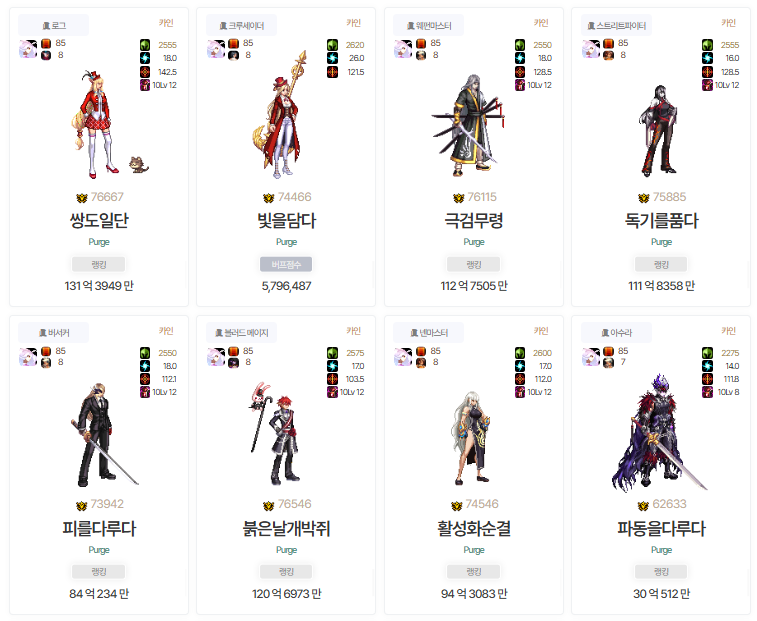Click the fame crest icon beside 76667
The image size is (757, 621).
(x=82, y=198)
